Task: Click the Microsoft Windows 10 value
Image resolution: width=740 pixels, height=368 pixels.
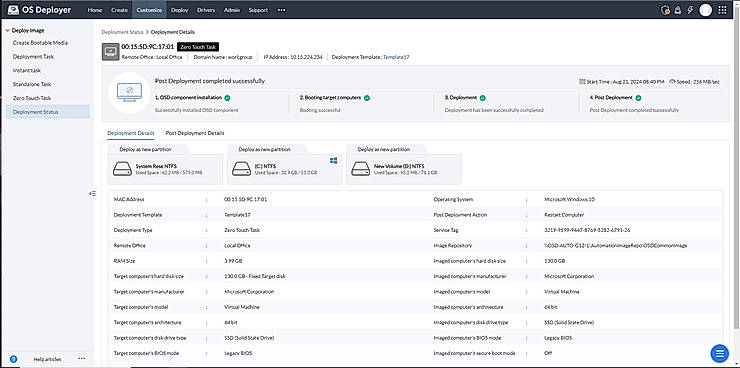Action: [569, 200]
